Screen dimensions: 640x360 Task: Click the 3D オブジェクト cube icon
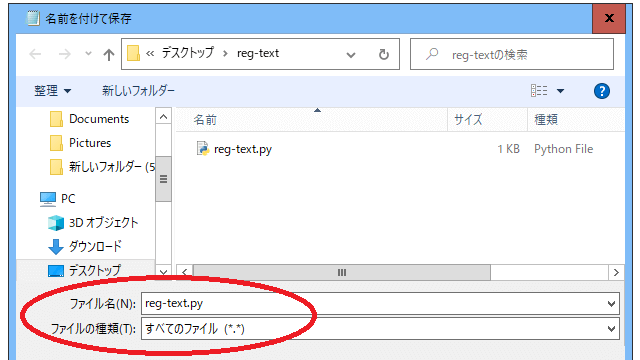[x=56, y=223]
